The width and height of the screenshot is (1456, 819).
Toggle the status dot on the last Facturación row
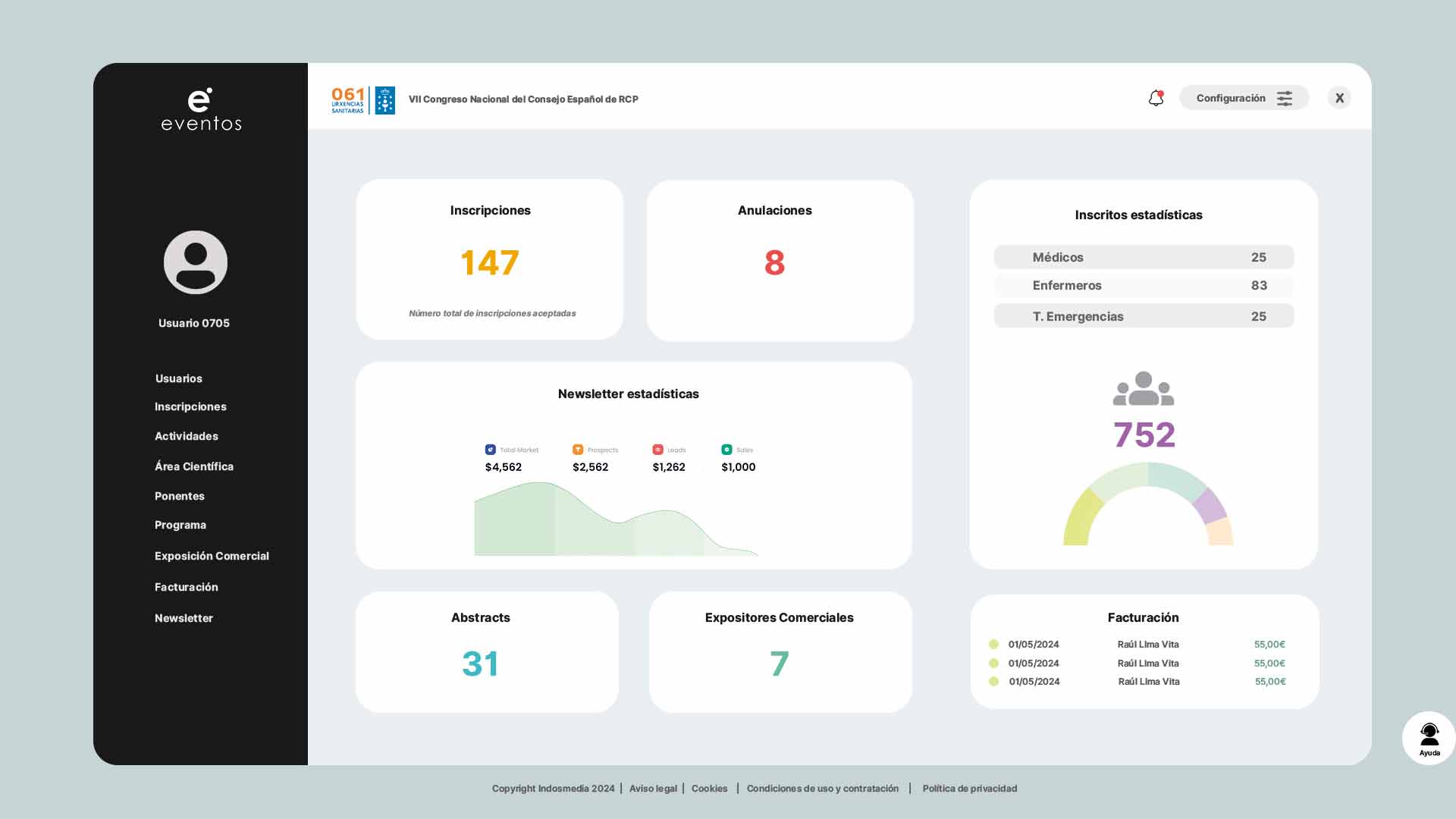click(x=994, y=681)
